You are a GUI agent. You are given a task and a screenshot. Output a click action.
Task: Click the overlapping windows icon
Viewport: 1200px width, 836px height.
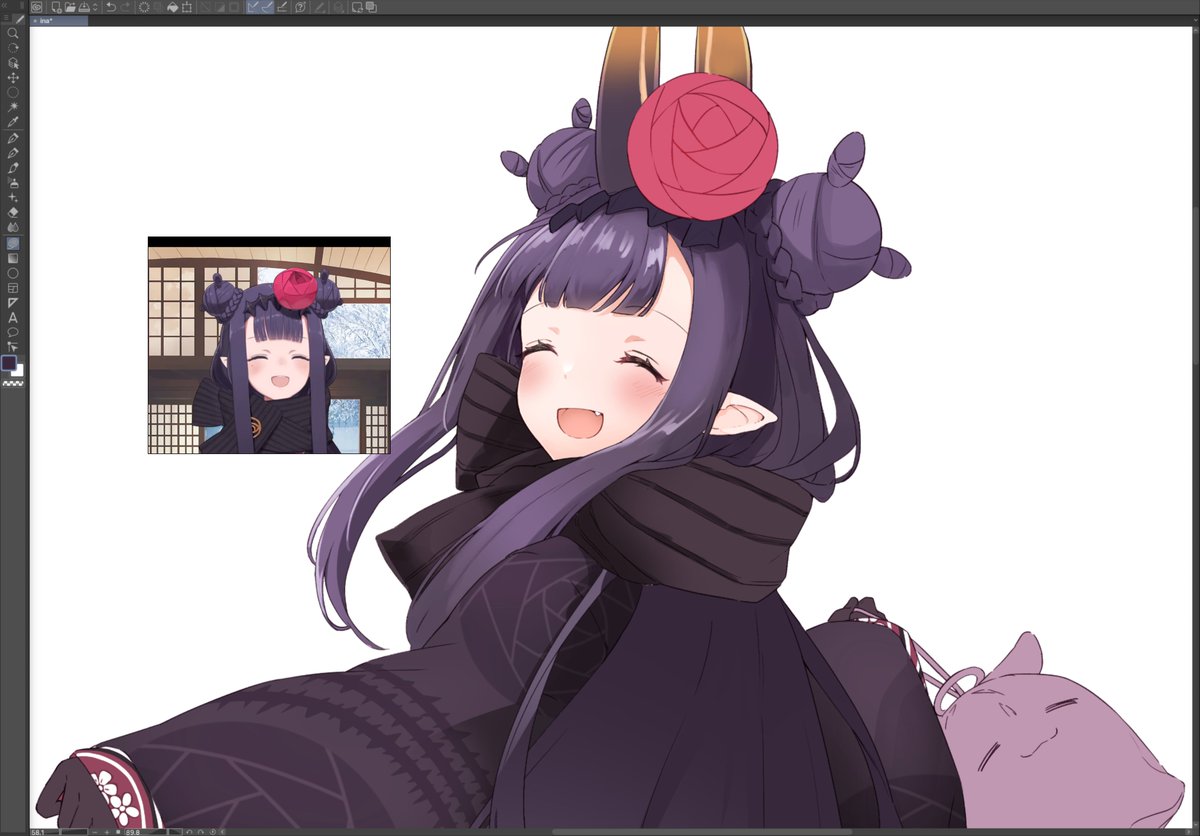pos(371,7)
